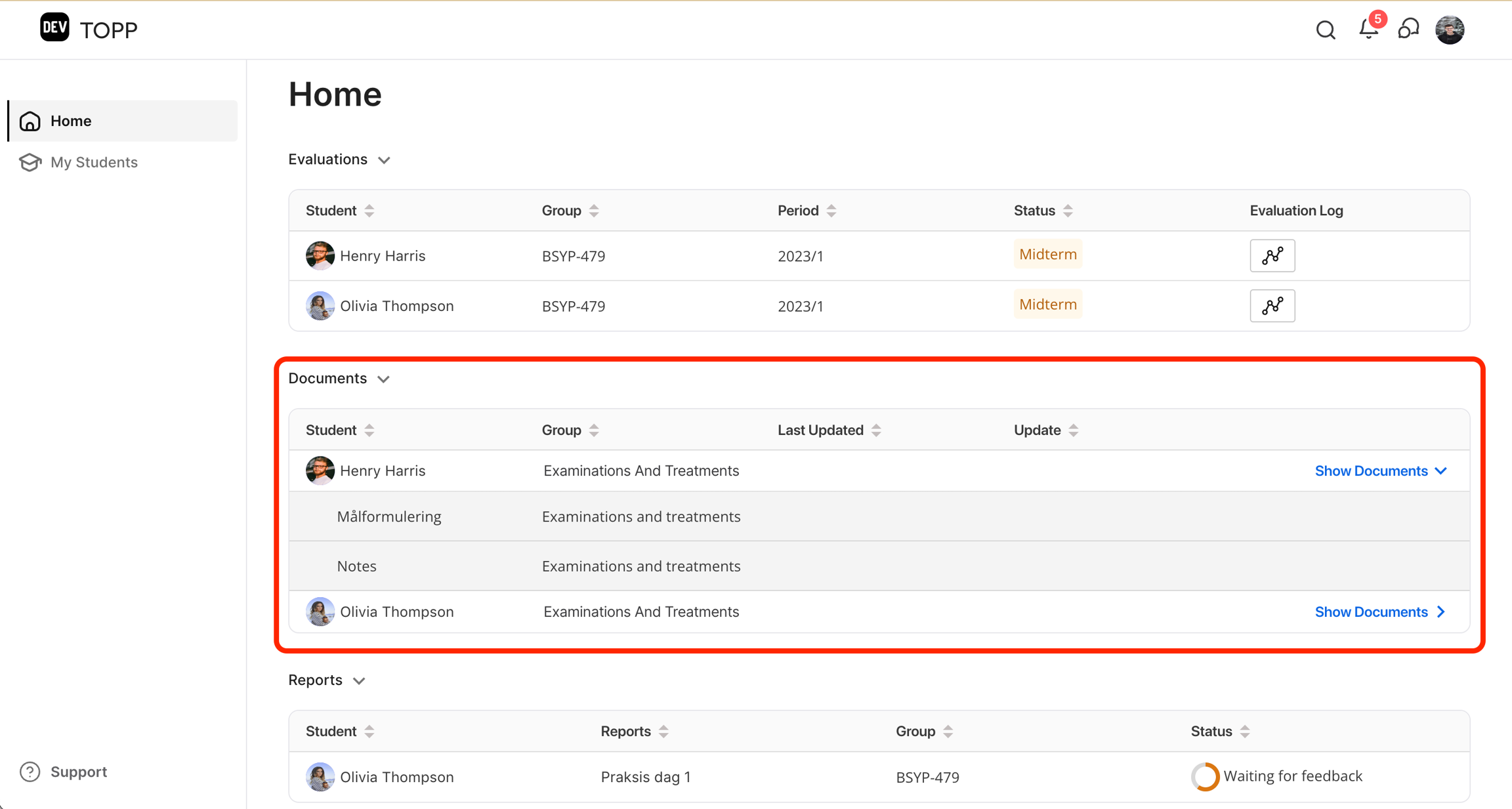1512x809 pixels.
Task: Sort Evaluations table by Student column
Action: tap(369, 211)
